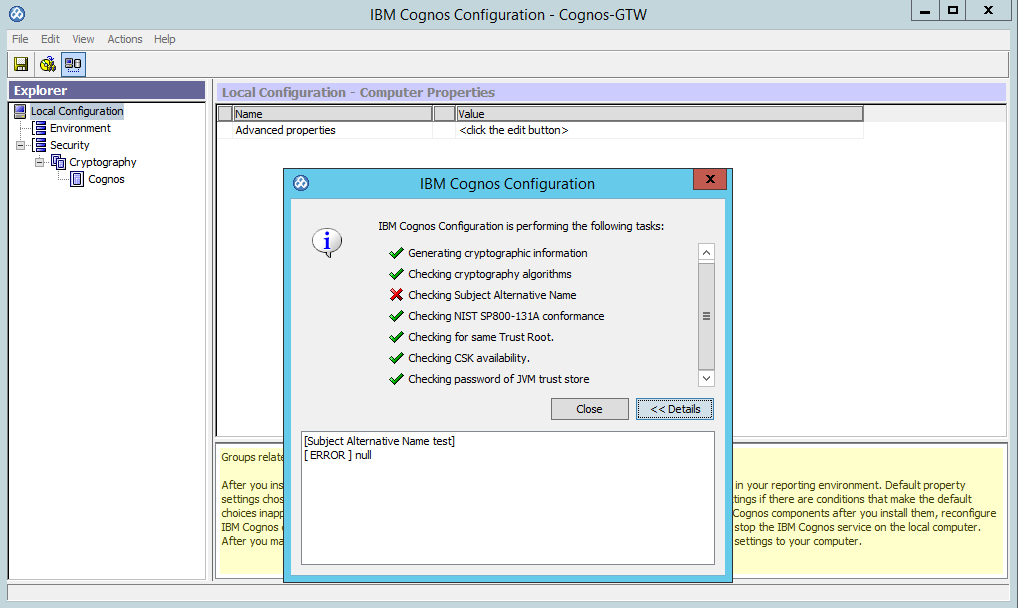This screenshot has width=1018, height=608.
Task: Click the Local Configuration computer icon in the tree
Action: (20, 111)
